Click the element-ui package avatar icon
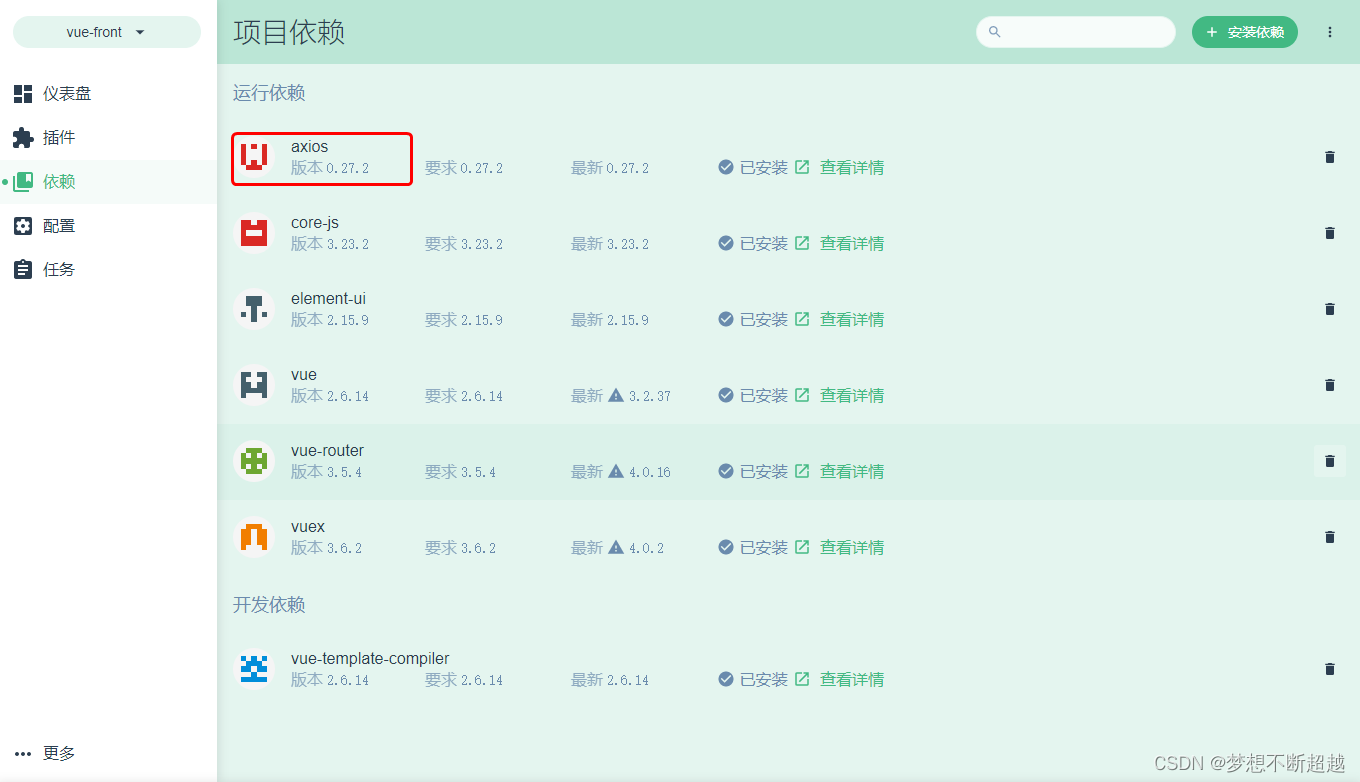The height and width of the screenshot is (782, 1360). [x=254, y=309]
